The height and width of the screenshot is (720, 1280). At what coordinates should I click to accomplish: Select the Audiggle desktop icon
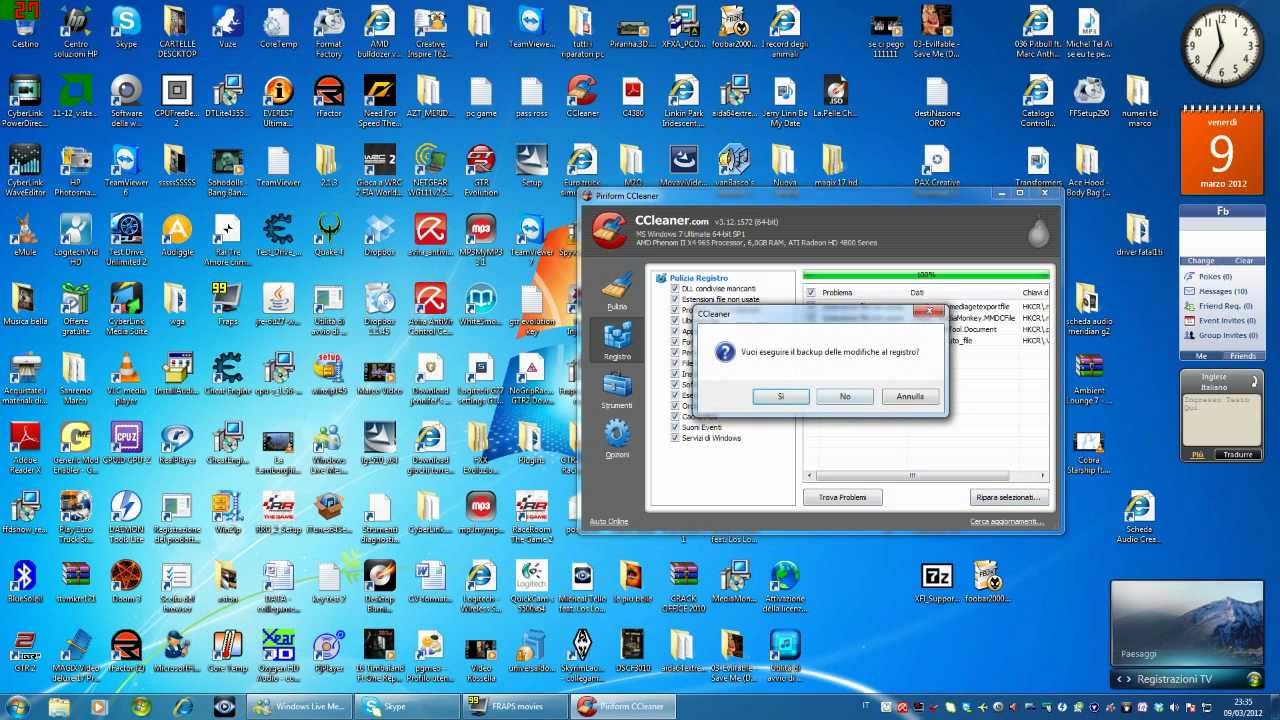(x=177, y=237)
